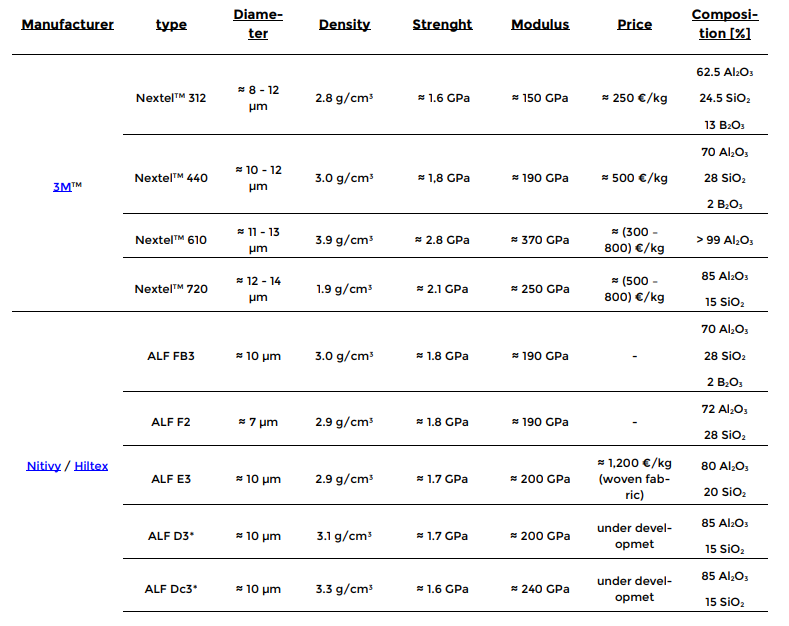789x626 pixels.
Task: Click the '≈ 2.1 GPa' strength cell
Action: 442,289
